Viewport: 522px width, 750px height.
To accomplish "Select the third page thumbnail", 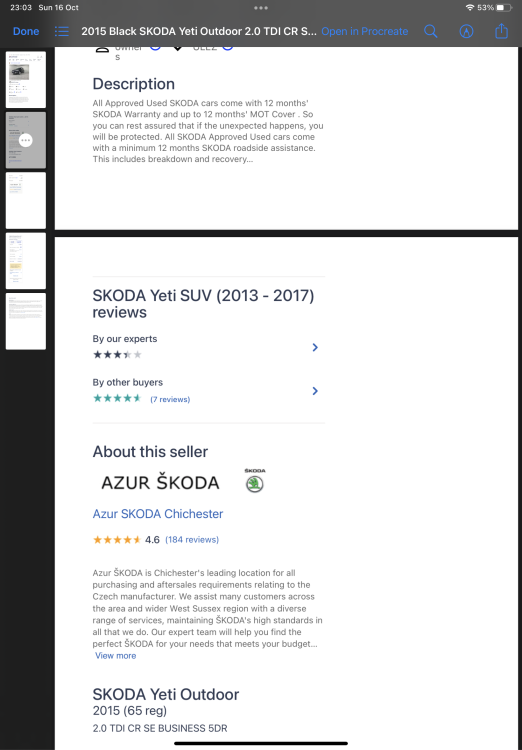I will click(26, 200).
